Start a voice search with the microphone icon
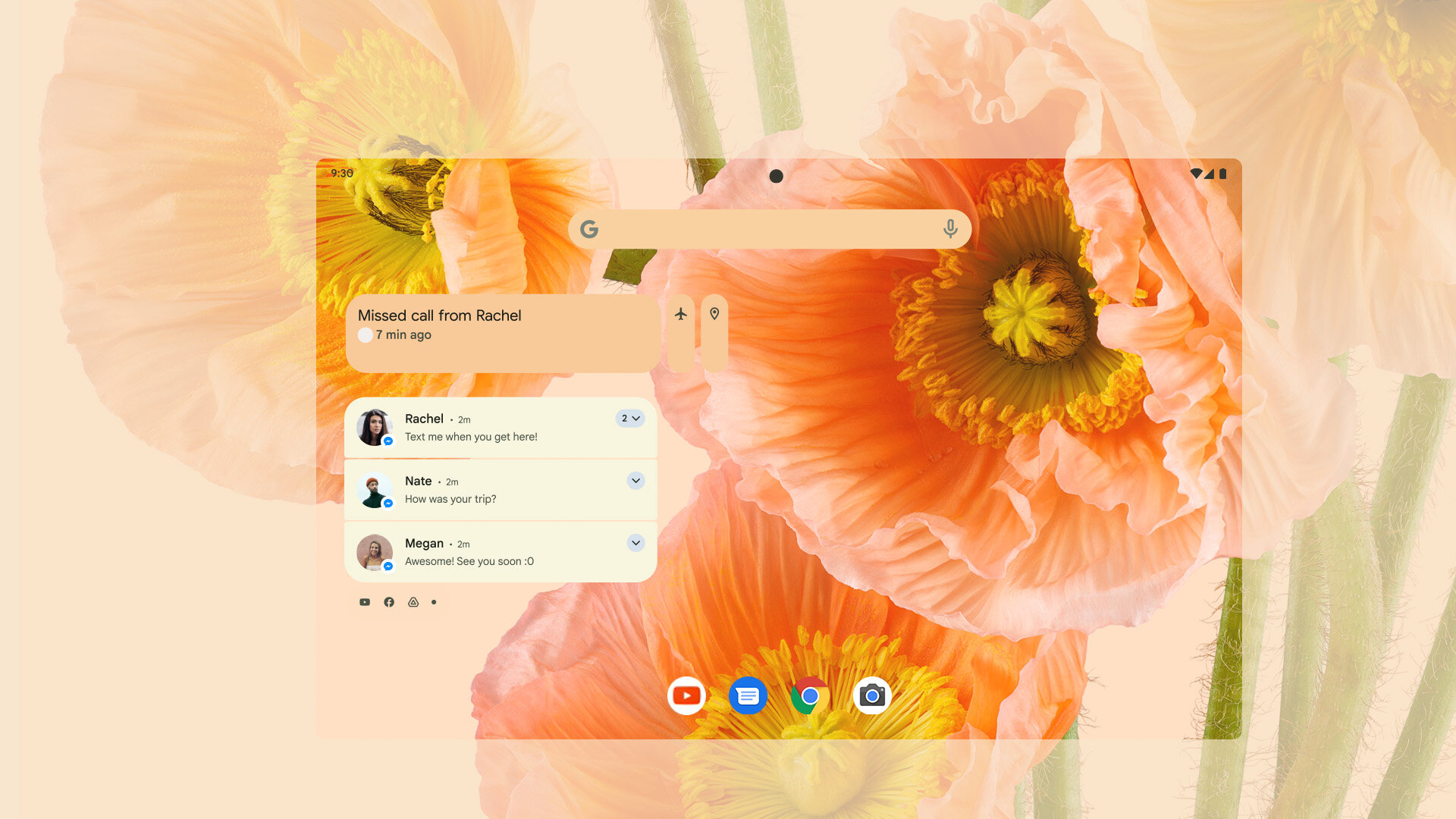 click(x=950, y=228)
